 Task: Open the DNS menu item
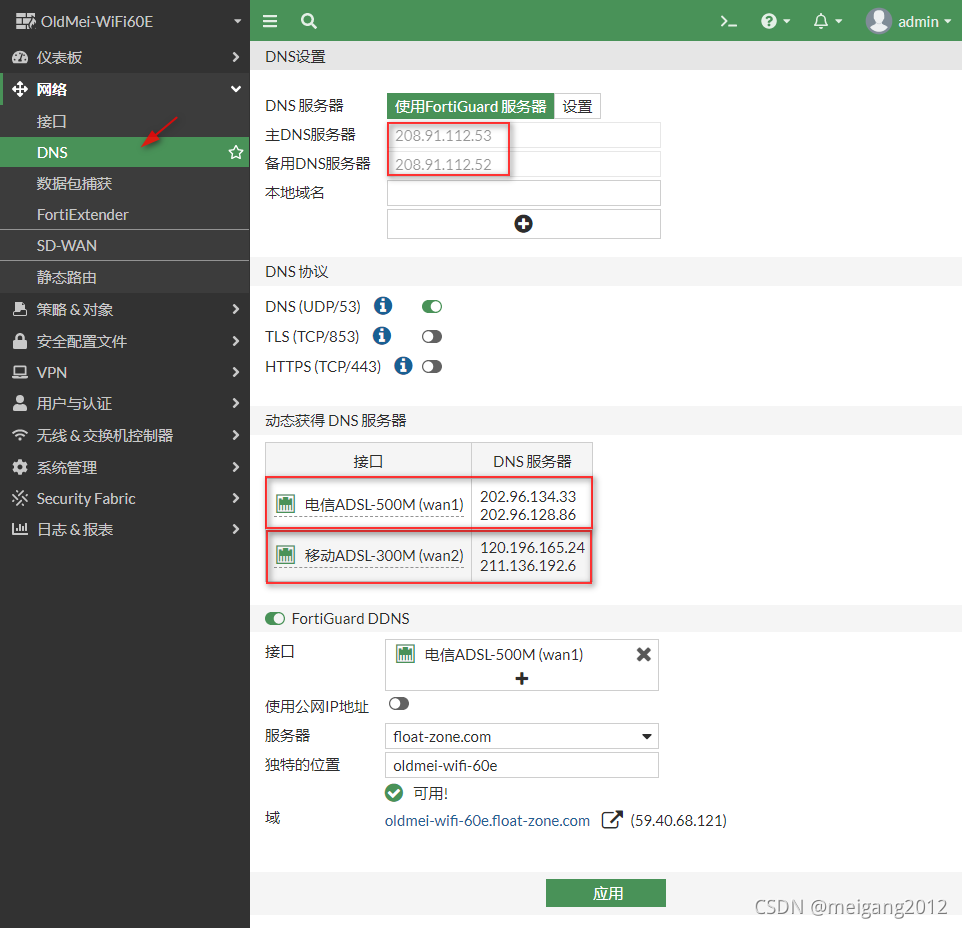click(125, 152)
